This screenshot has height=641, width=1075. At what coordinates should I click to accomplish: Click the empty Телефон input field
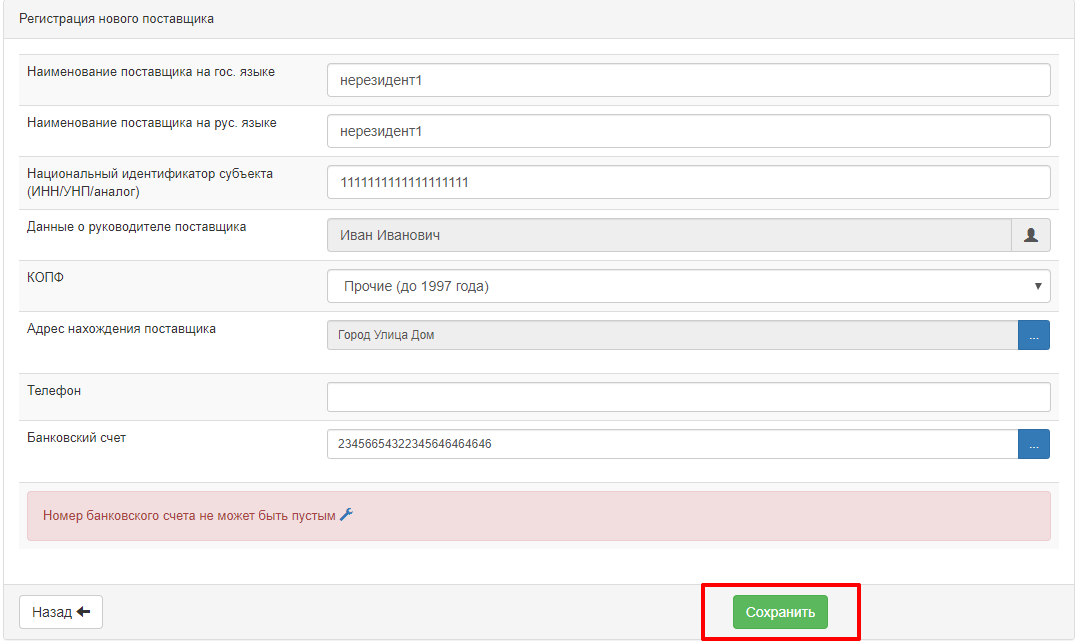[x=688, y=397]
